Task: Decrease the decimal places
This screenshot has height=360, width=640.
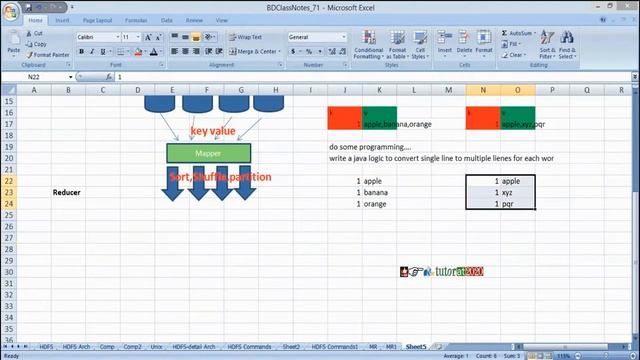Action: tap(342, 51)
